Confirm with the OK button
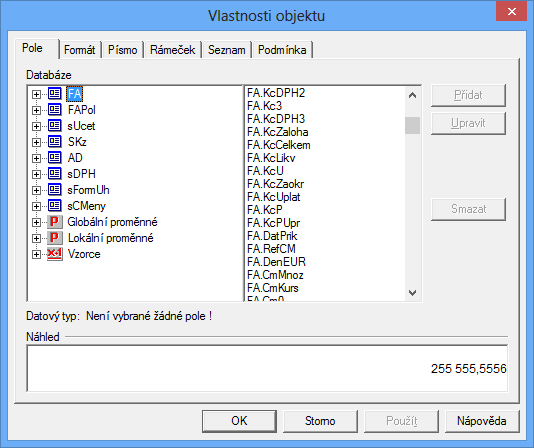This screenshot has height=448, width=534. click(239, 421)
